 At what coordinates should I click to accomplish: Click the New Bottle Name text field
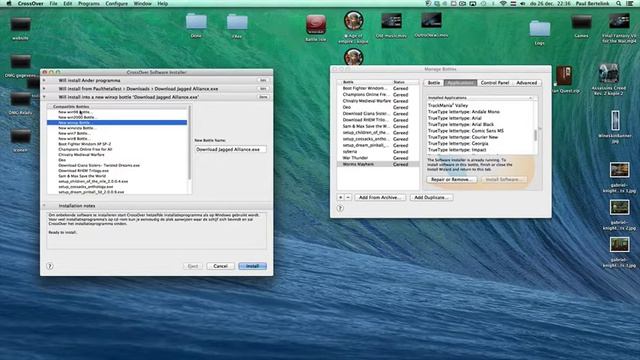tap(231, 149)
